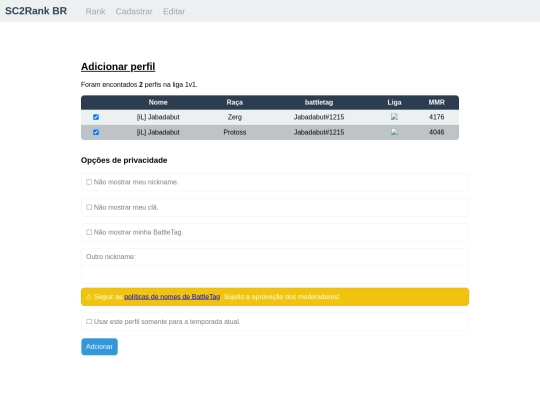This screenshot has width=540, height=405.
Task: Go to the Rank menu item
Action: [95, 11]
